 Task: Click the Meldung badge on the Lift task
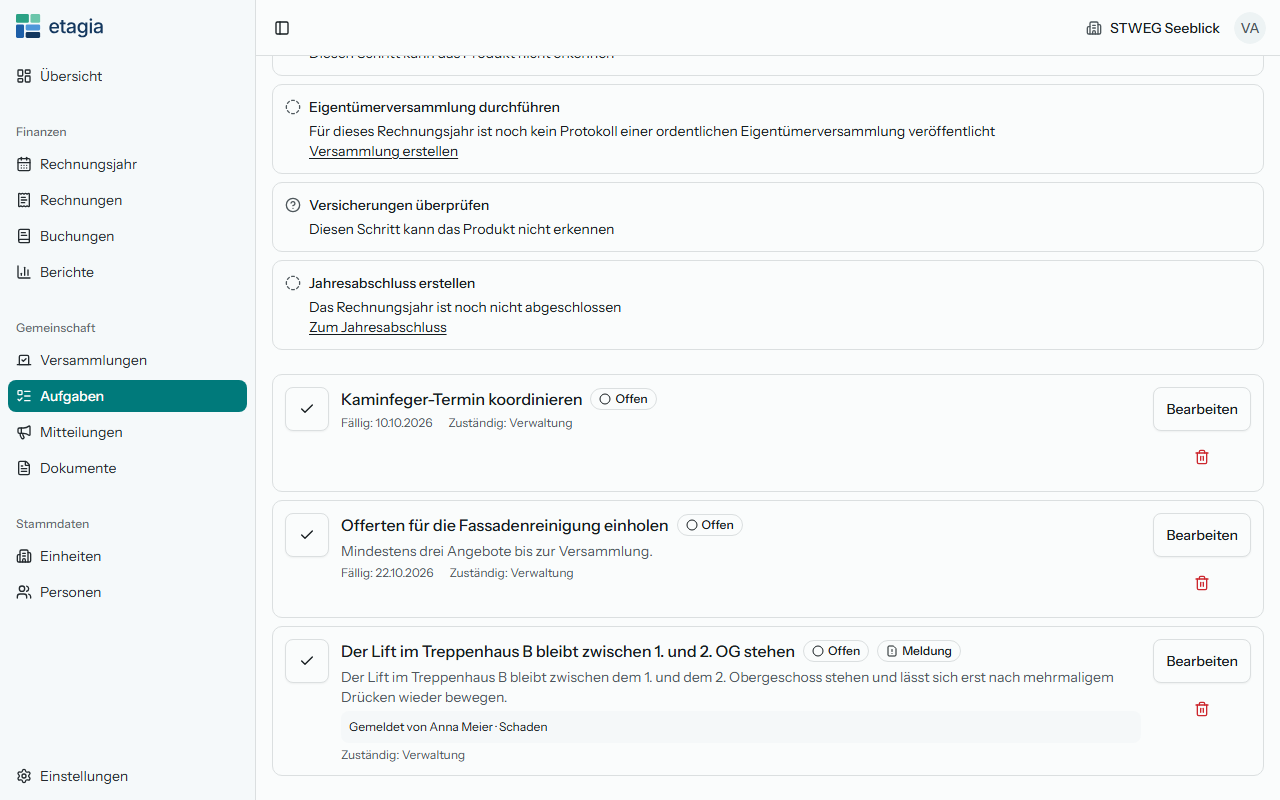pos(919,651)
